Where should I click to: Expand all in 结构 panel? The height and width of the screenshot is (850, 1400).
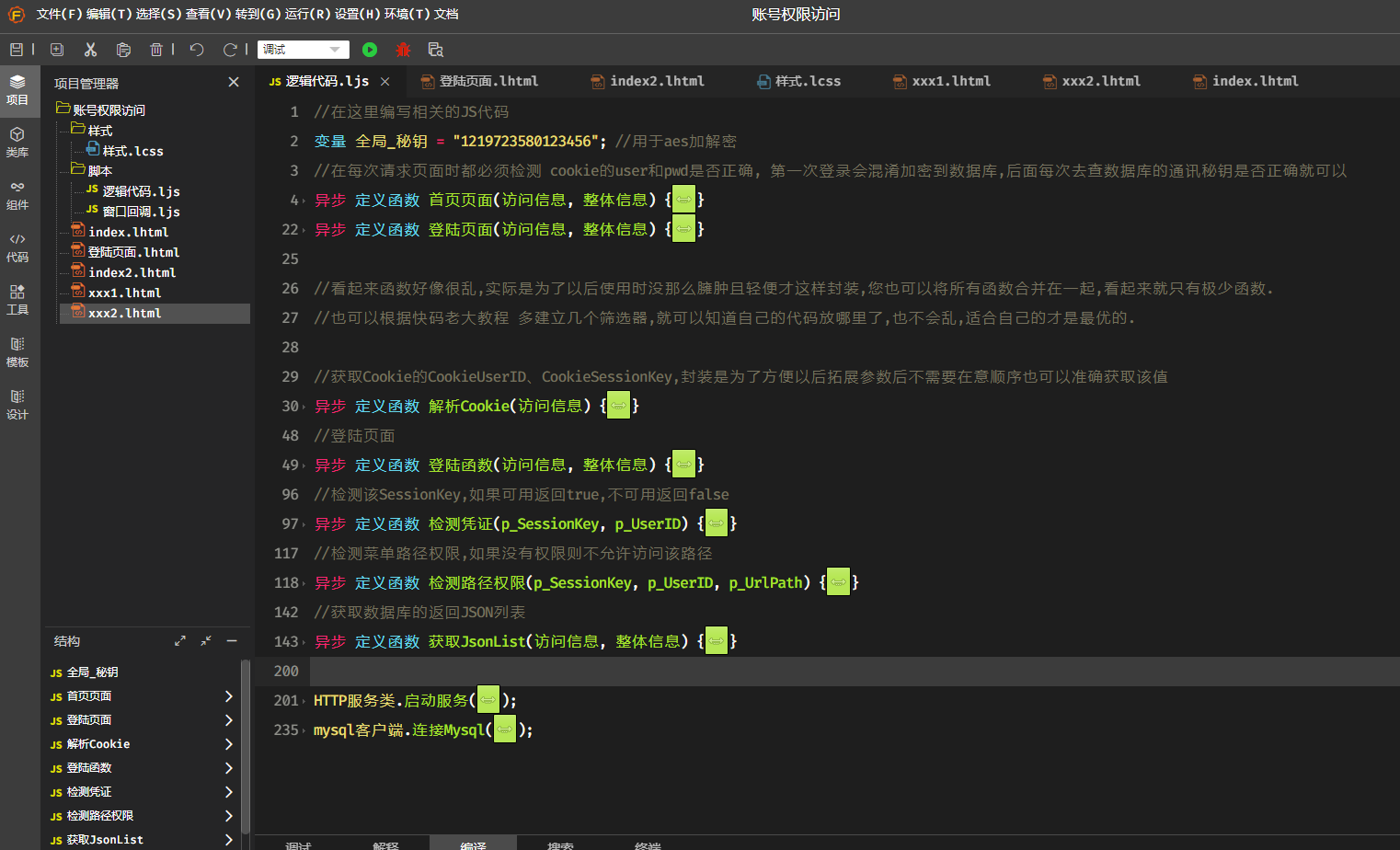(x=180, y=640)
